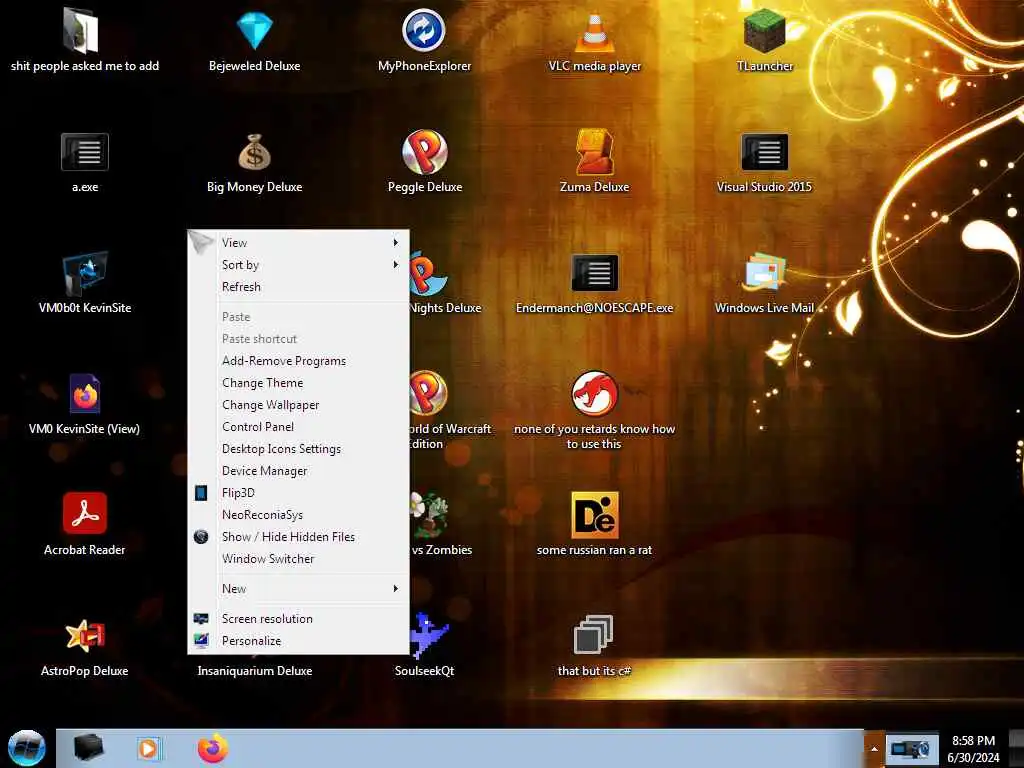Start VLC media player from its cone icon

click(x=594, y=39)
